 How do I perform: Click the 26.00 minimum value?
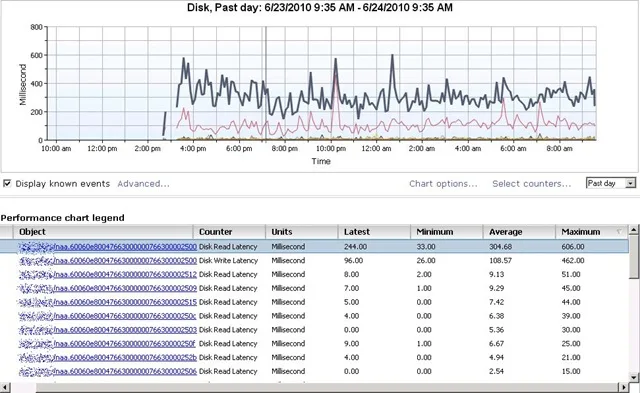426,260
